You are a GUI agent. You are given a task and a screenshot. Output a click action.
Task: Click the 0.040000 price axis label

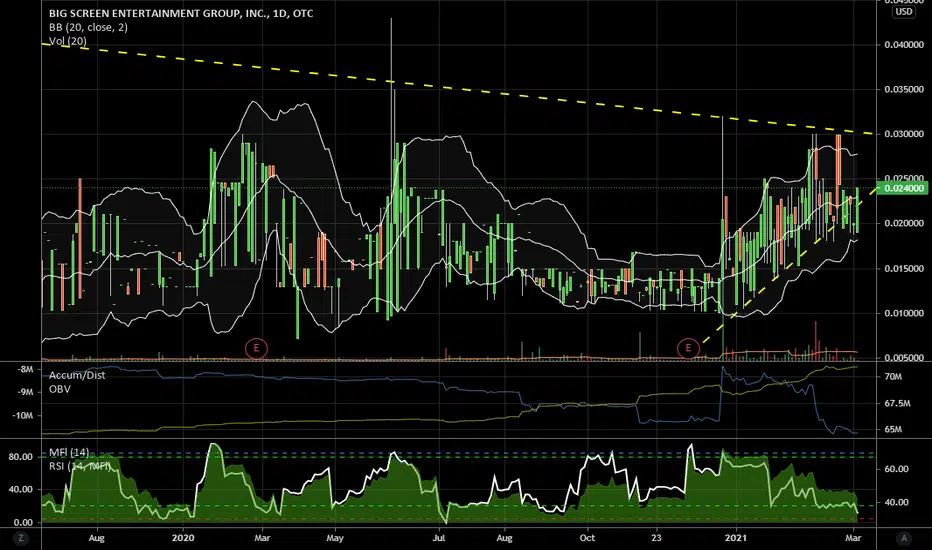(904, 45)
